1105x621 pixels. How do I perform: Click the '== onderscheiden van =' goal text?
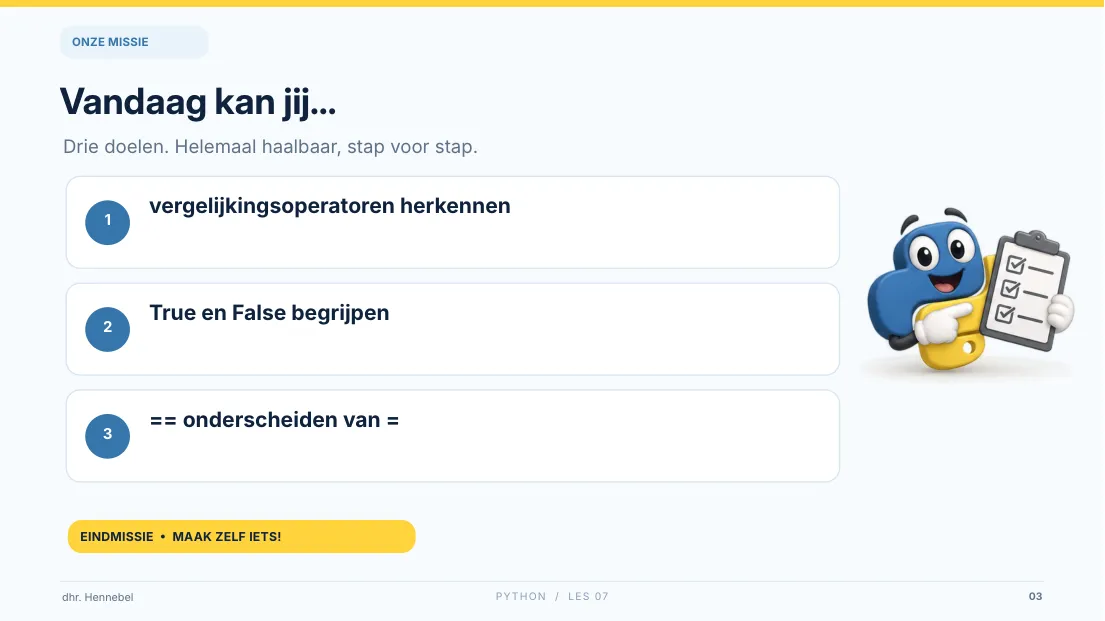[x=274, y=419]
